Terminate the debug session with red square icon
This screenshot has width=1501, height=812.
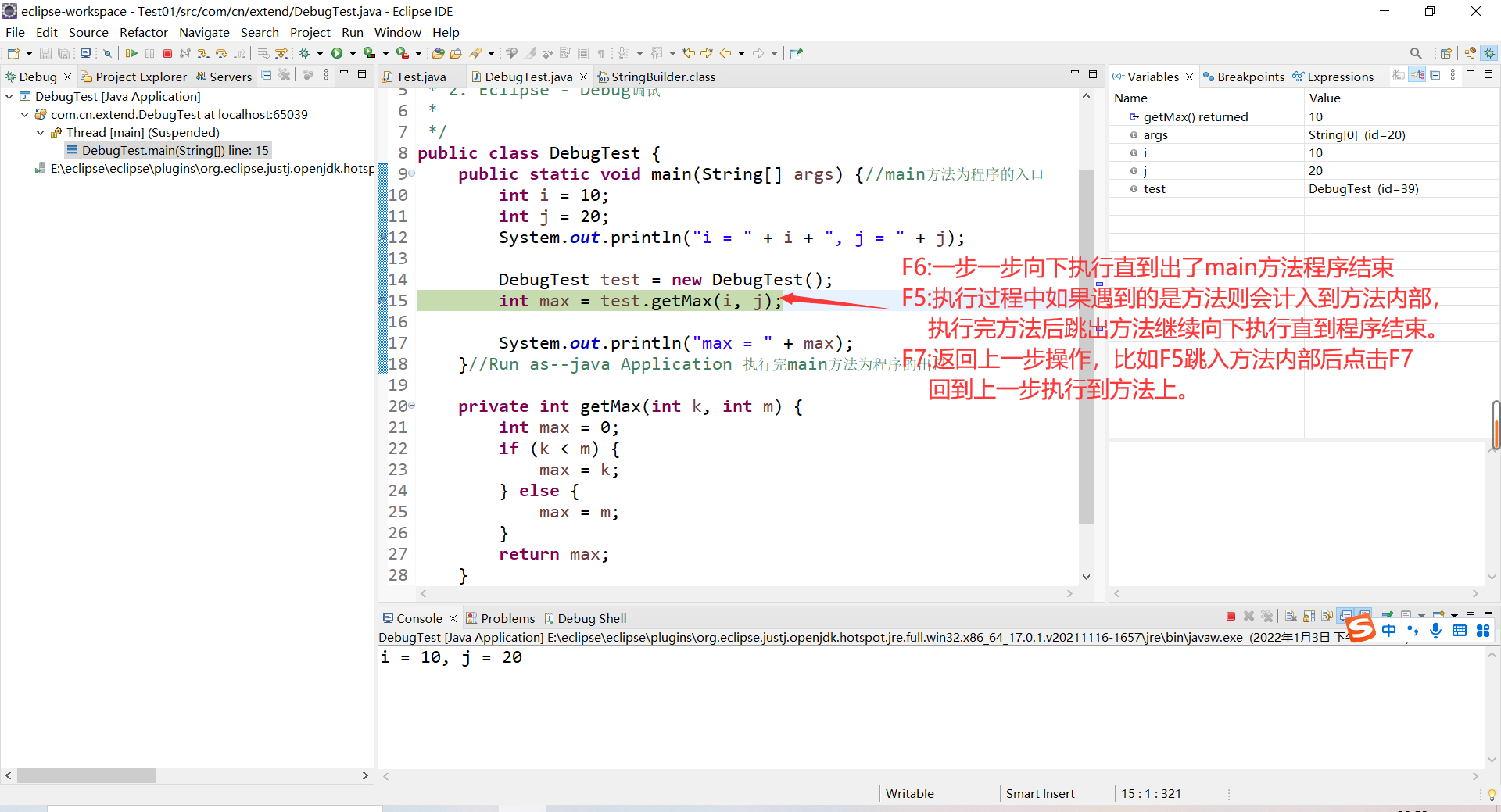(x=167, y=52)
